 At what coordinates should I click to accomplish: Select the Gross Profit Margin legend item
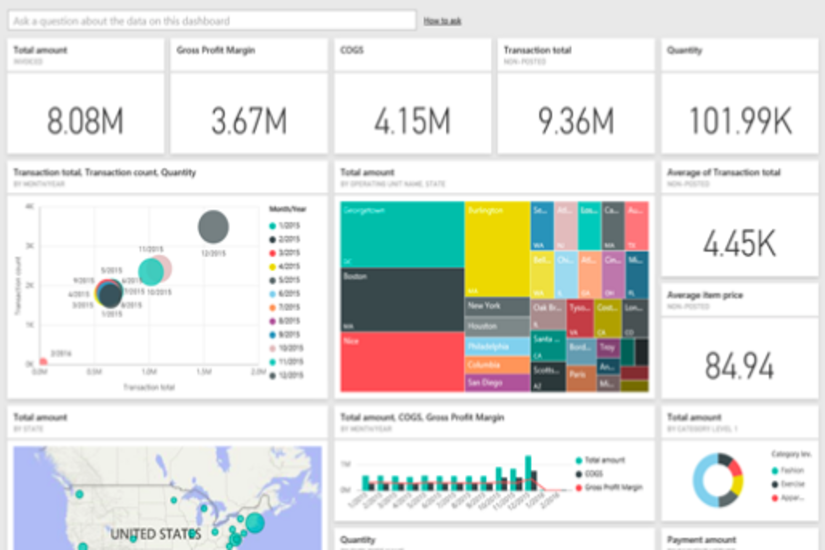point(609,488)
